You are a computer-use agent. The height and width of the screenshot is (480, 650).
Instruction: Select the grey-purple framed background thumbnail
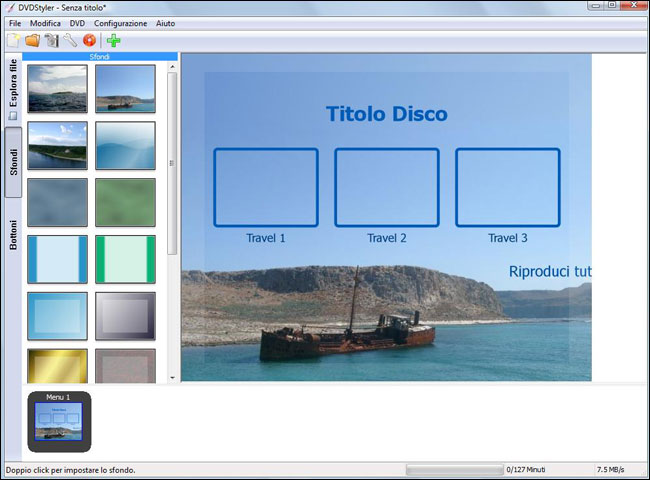click(x=126, y=316)
